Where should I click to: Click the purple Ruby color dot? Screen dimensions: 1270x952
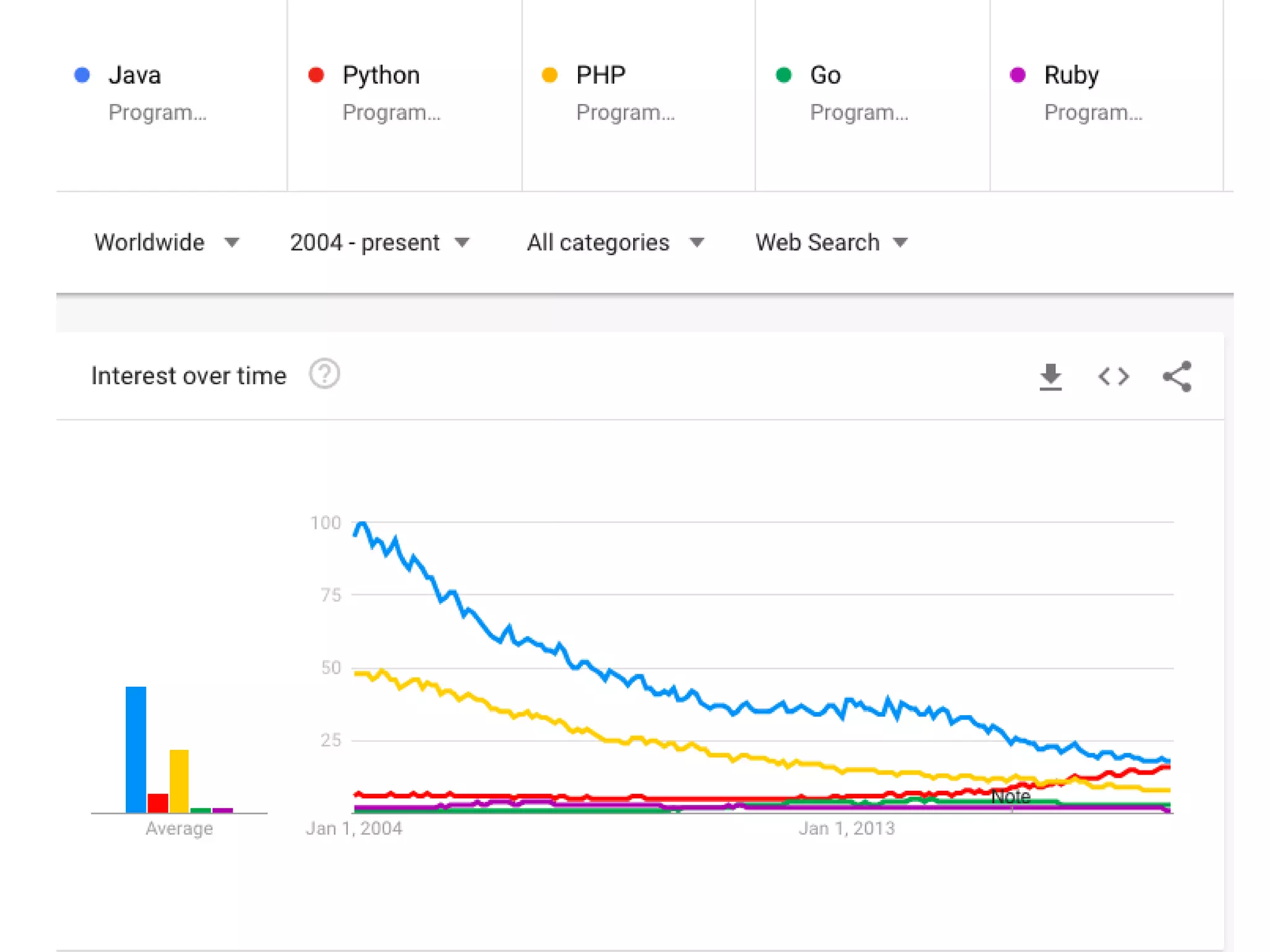pos(1018,75)
